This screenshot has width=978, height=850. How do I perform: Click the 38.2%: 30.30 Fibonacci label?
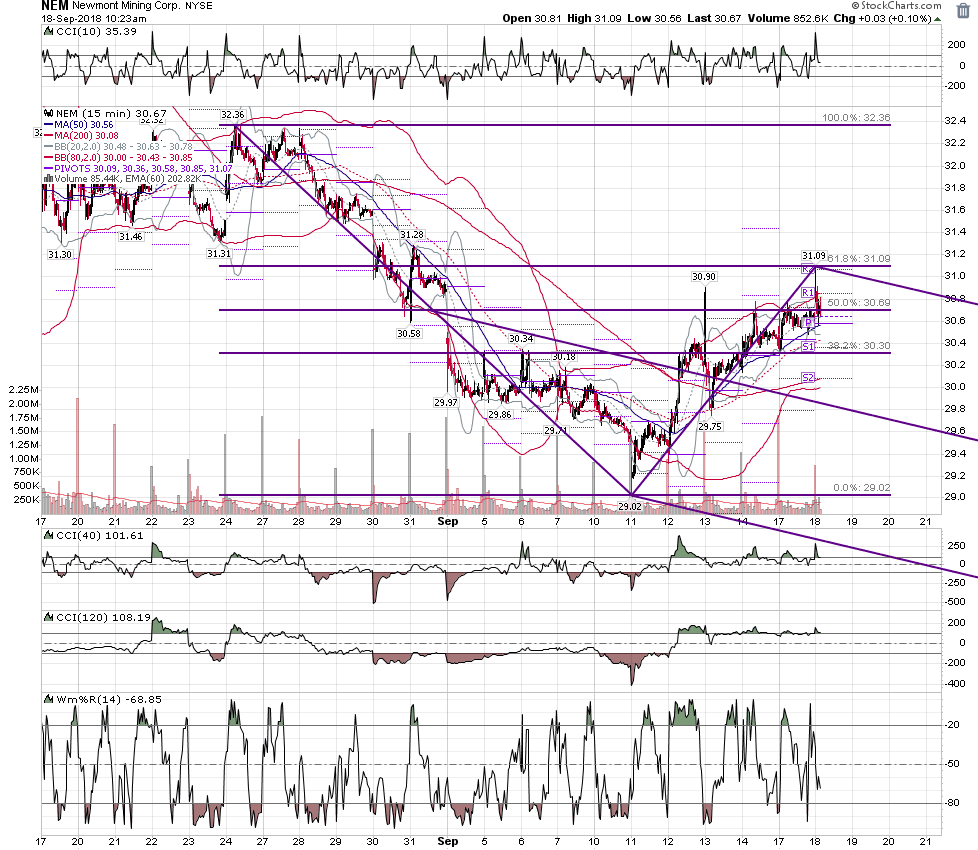[x=859, y=345]
